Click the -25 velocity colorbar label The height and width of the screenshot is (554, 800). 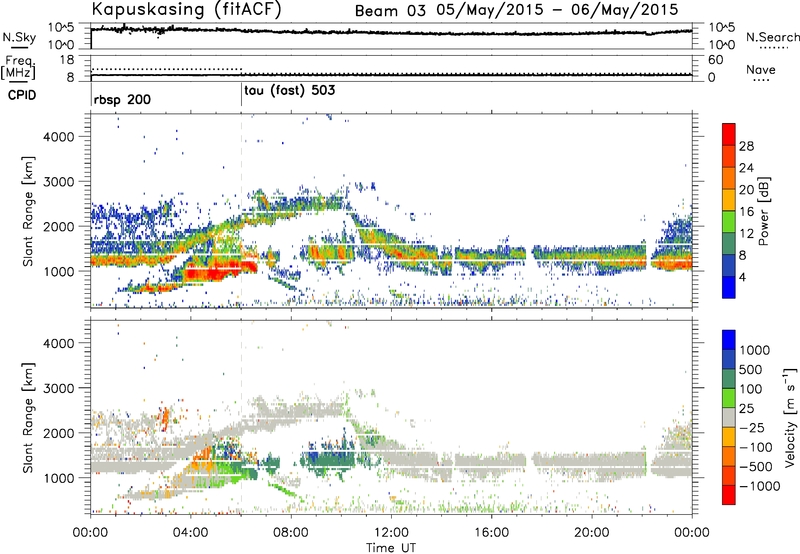click(752, 427)
